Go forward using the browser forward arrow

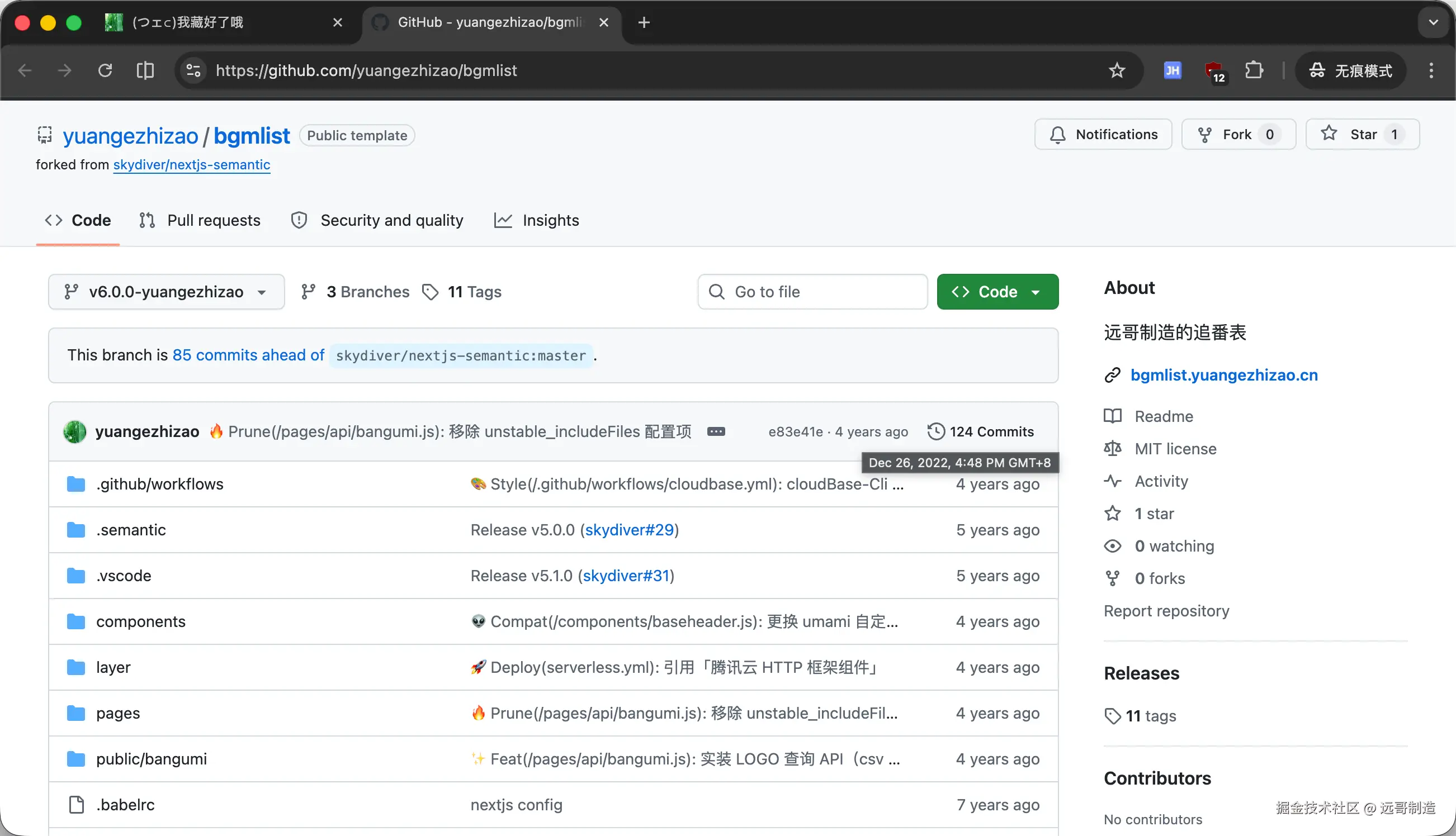pyautogui.click(x=65, y=70)
